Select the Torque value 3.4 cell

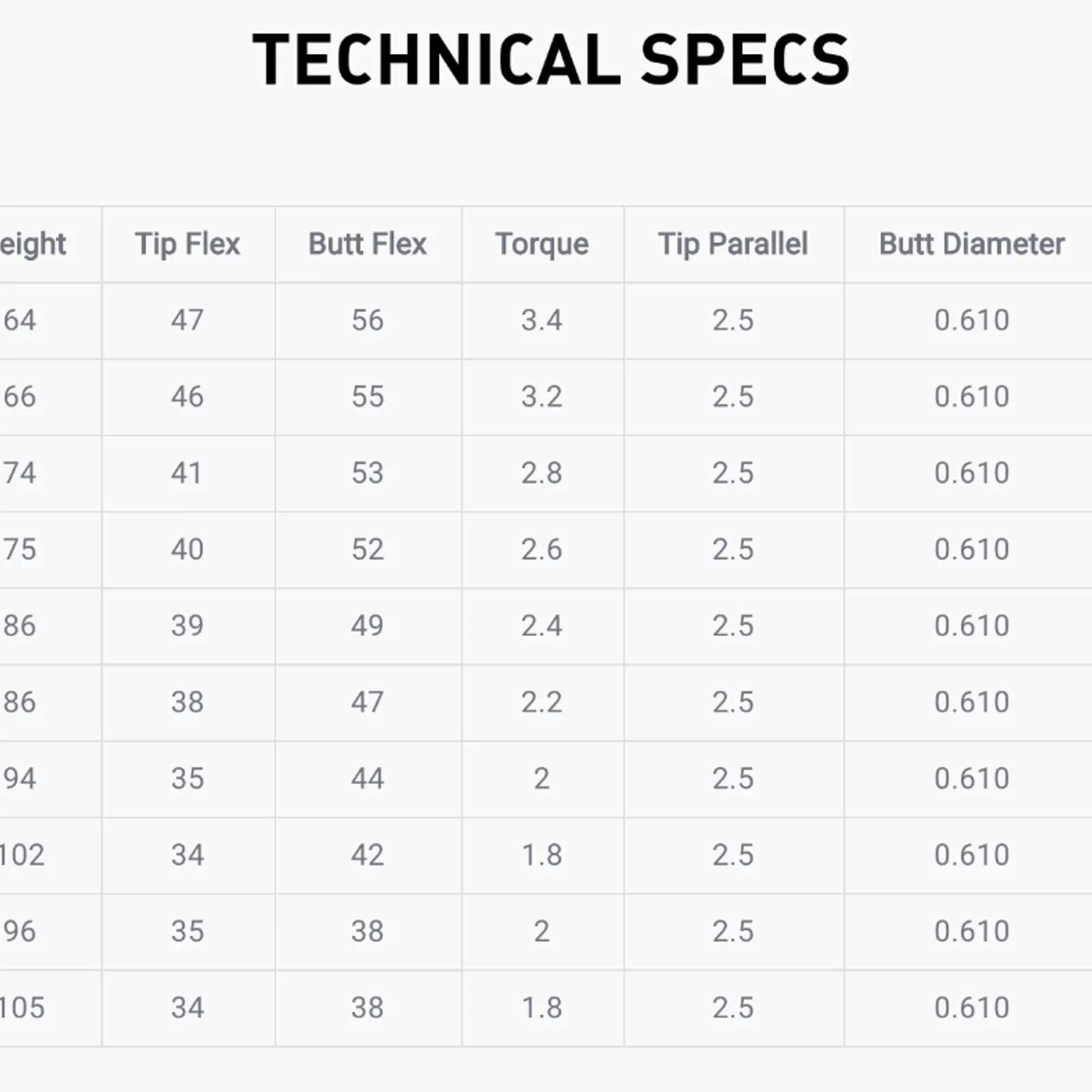543,321
